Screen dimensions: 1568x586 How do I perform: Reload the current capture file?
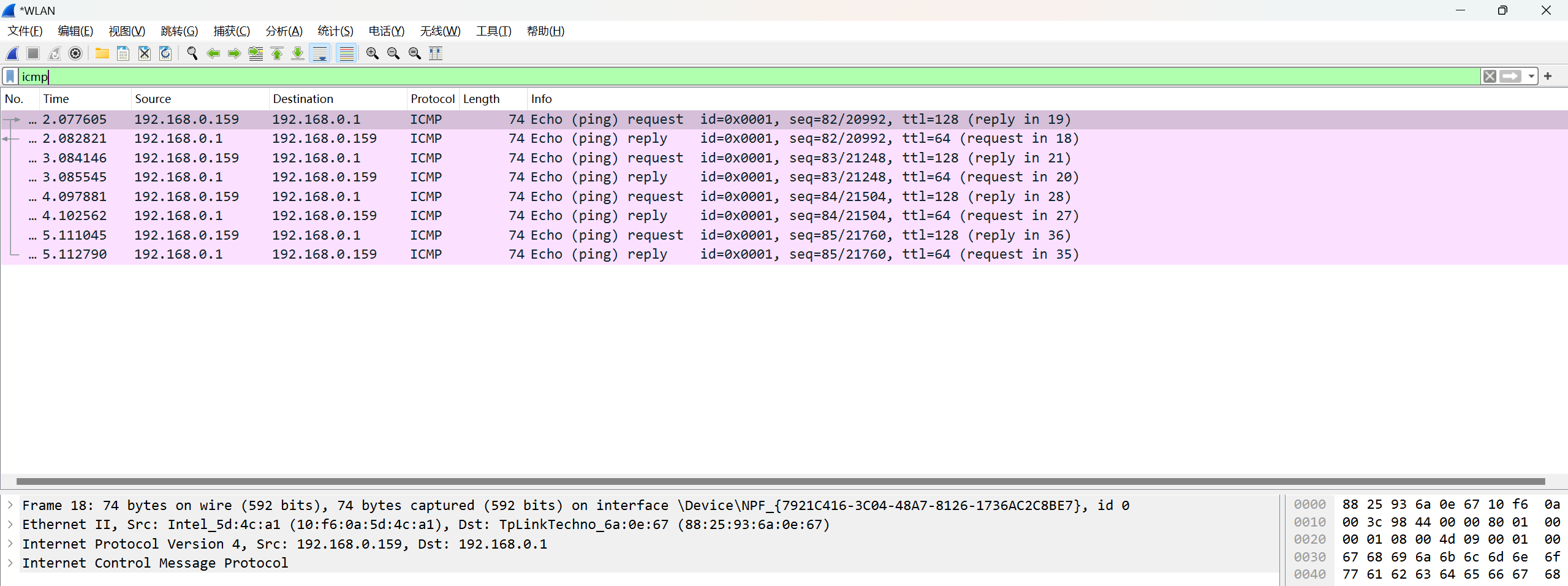[x=165, y=53]
